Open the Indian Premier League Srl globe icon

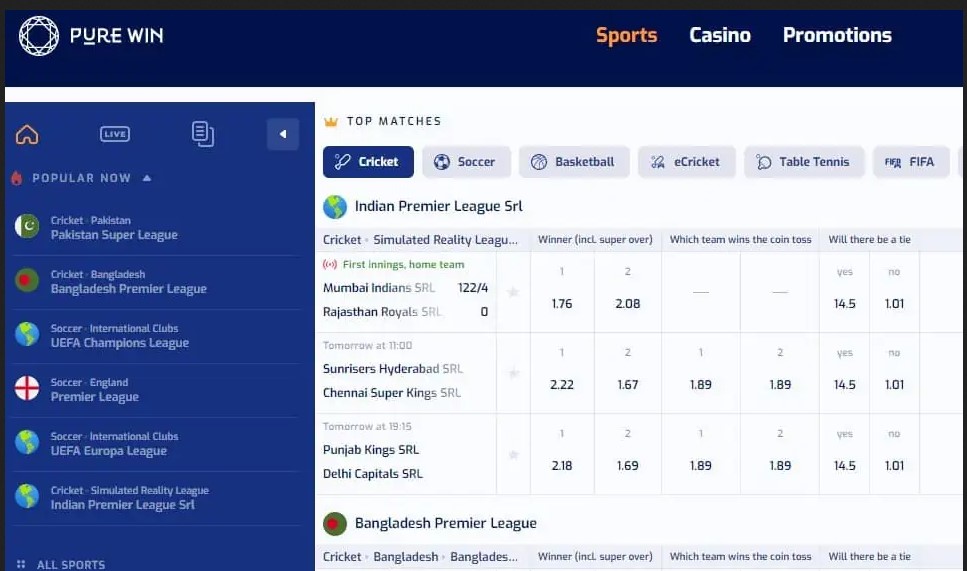(x=335, y=207)
